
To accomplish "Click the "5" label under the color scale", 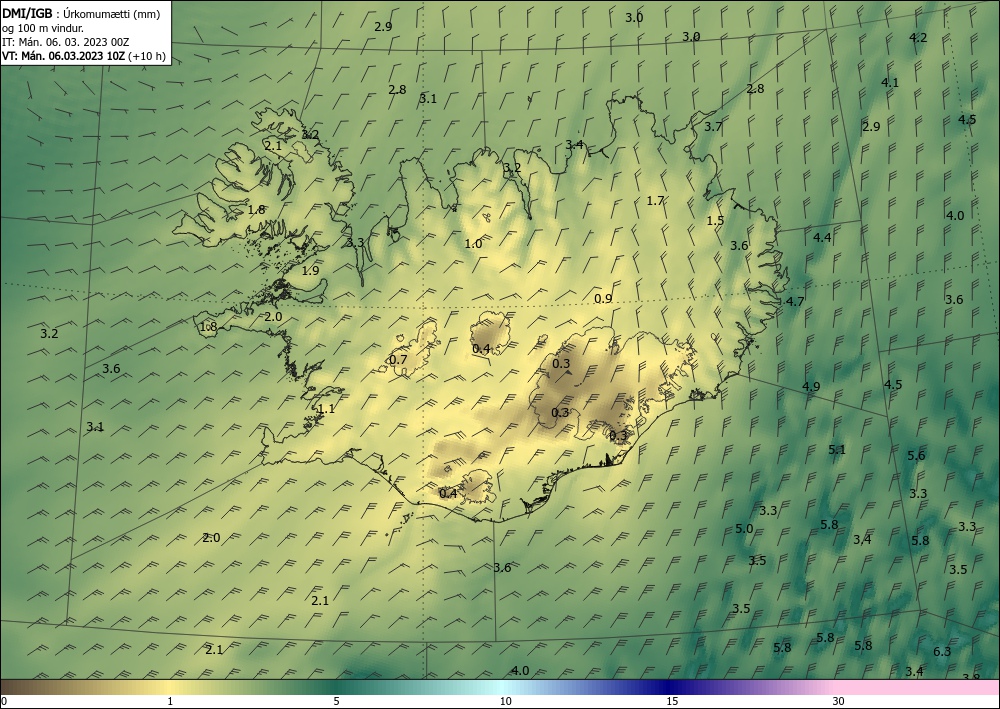I will pyautogui.click(x=336, y=701).
